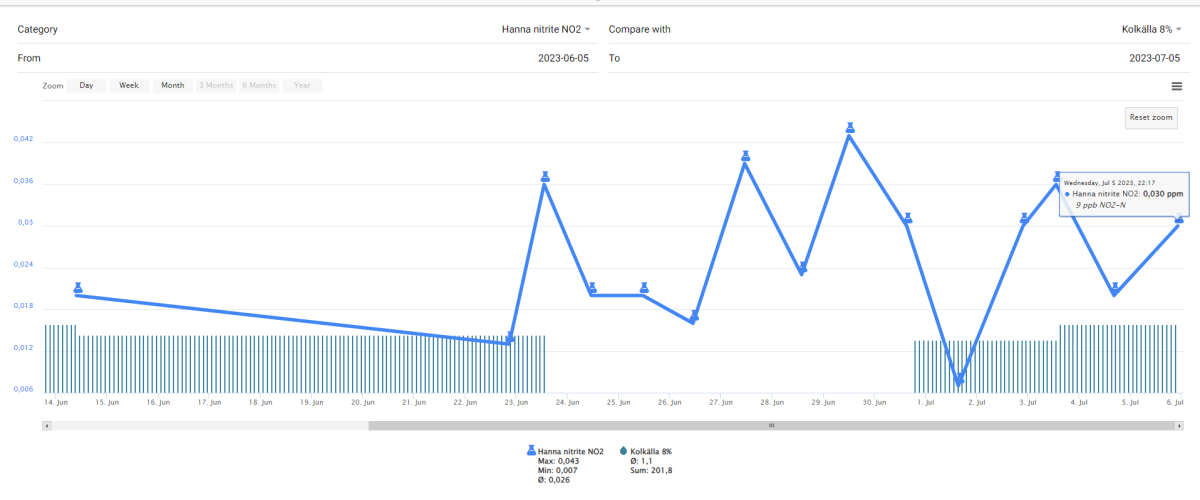Click the data point marker near 14. Jun

[78, 288]
